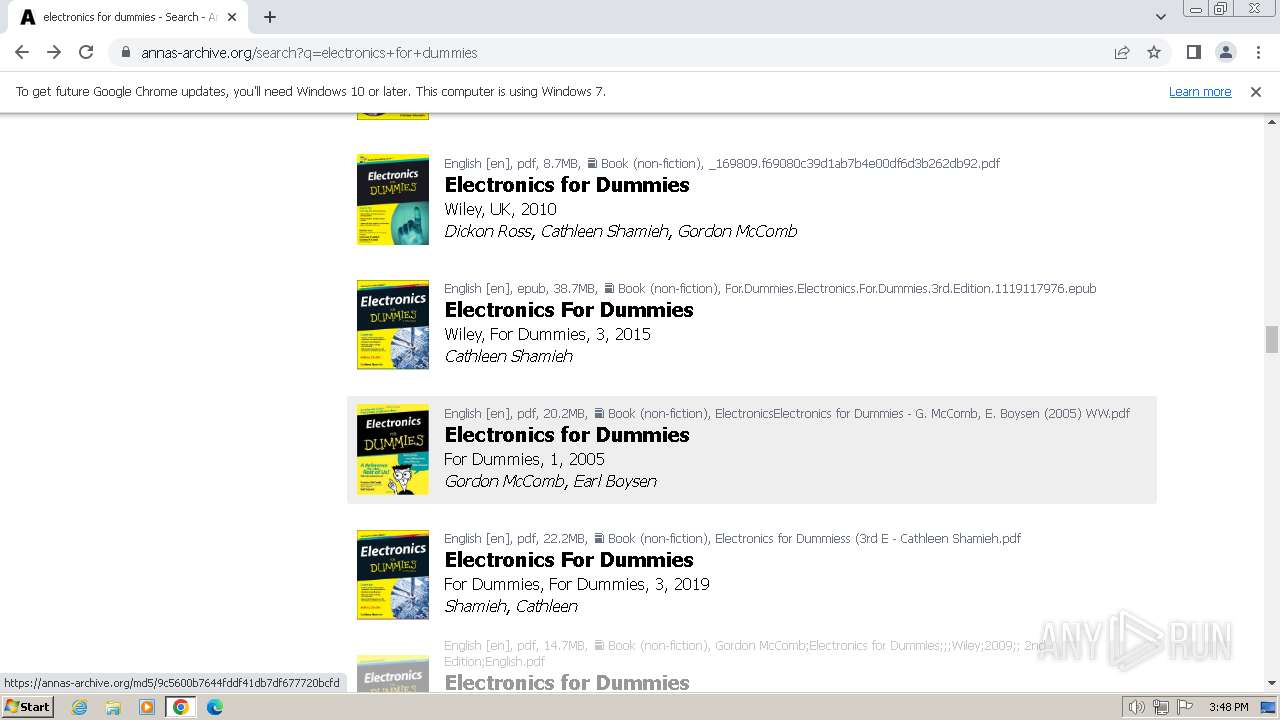Open Windows Media Player taskbar icon
Image resolution: width=1280 pixels, height=720 pixels.
click(x=147, y=707)
